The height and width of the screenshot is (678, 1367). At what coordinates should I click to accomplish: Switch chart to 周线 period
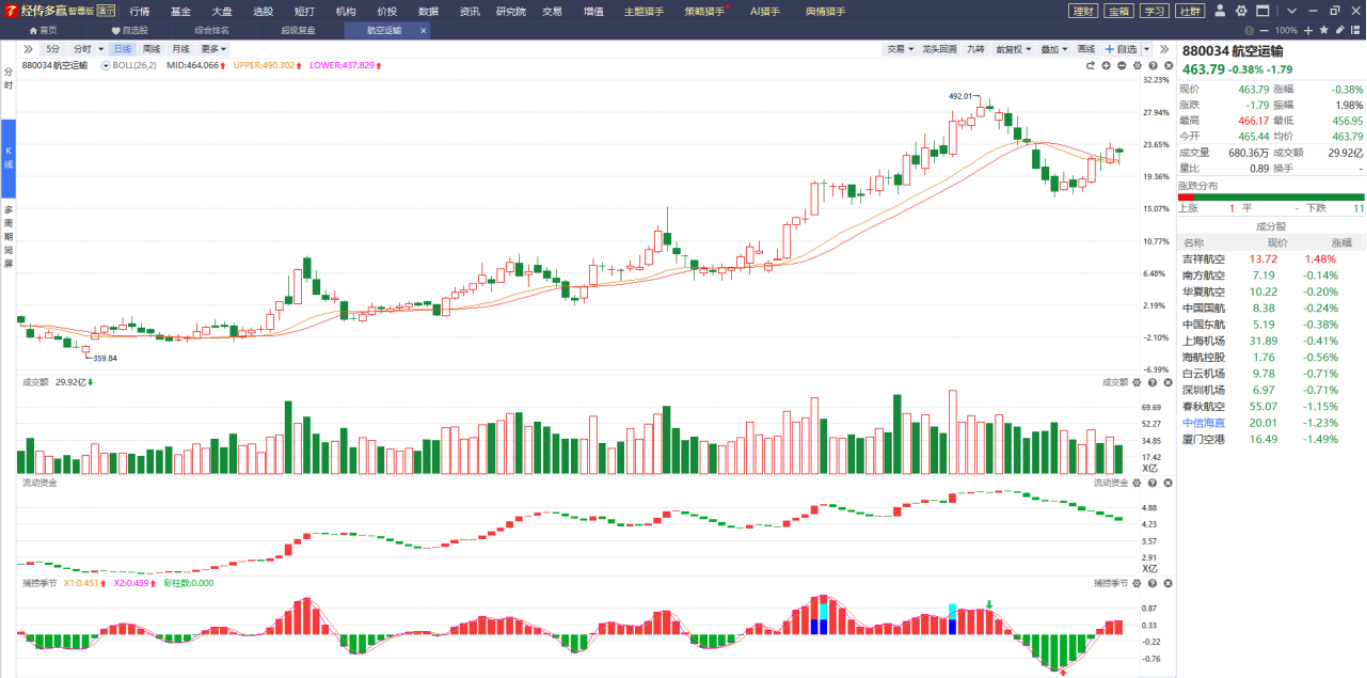(x=151, y=49)
